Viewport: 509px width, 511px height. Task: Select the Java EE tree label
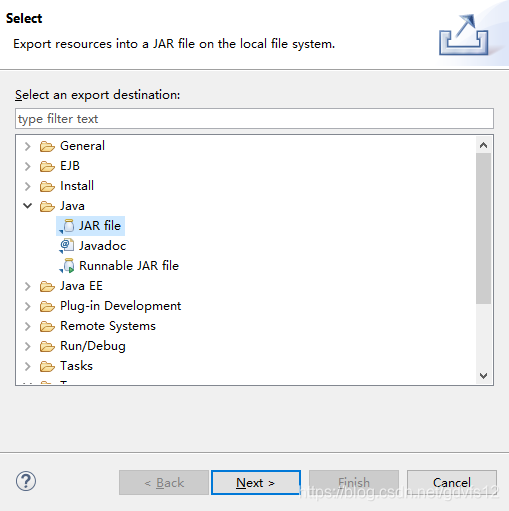[81, 286]
